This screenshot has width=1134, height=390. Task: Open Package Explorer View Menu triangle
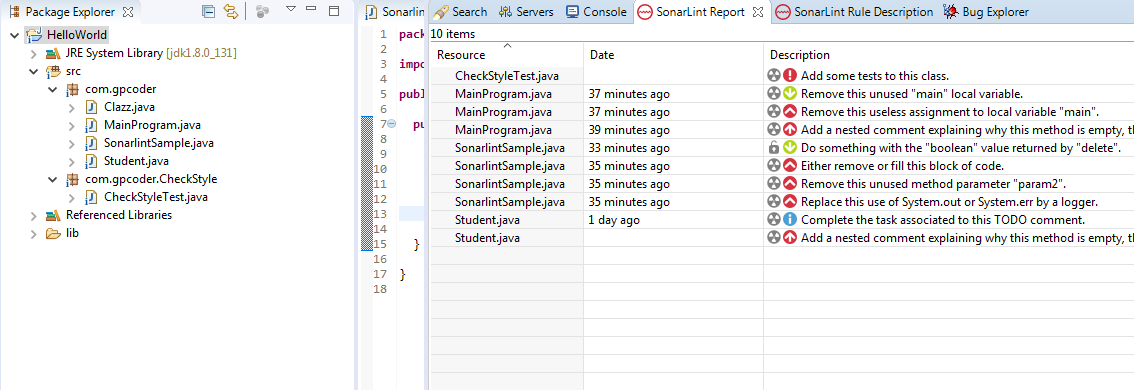(291, 10)
